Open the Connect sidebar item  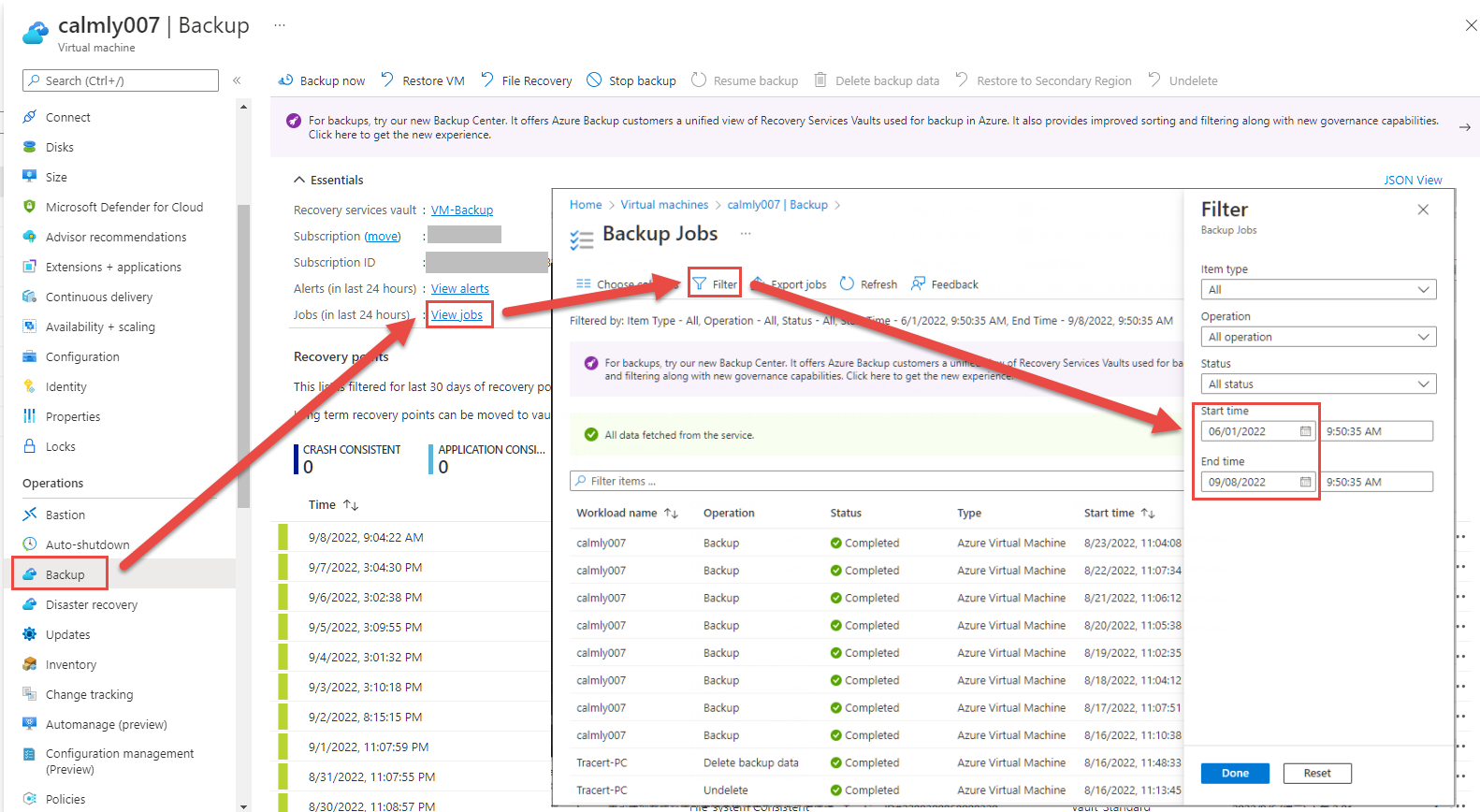pos(67,117)
